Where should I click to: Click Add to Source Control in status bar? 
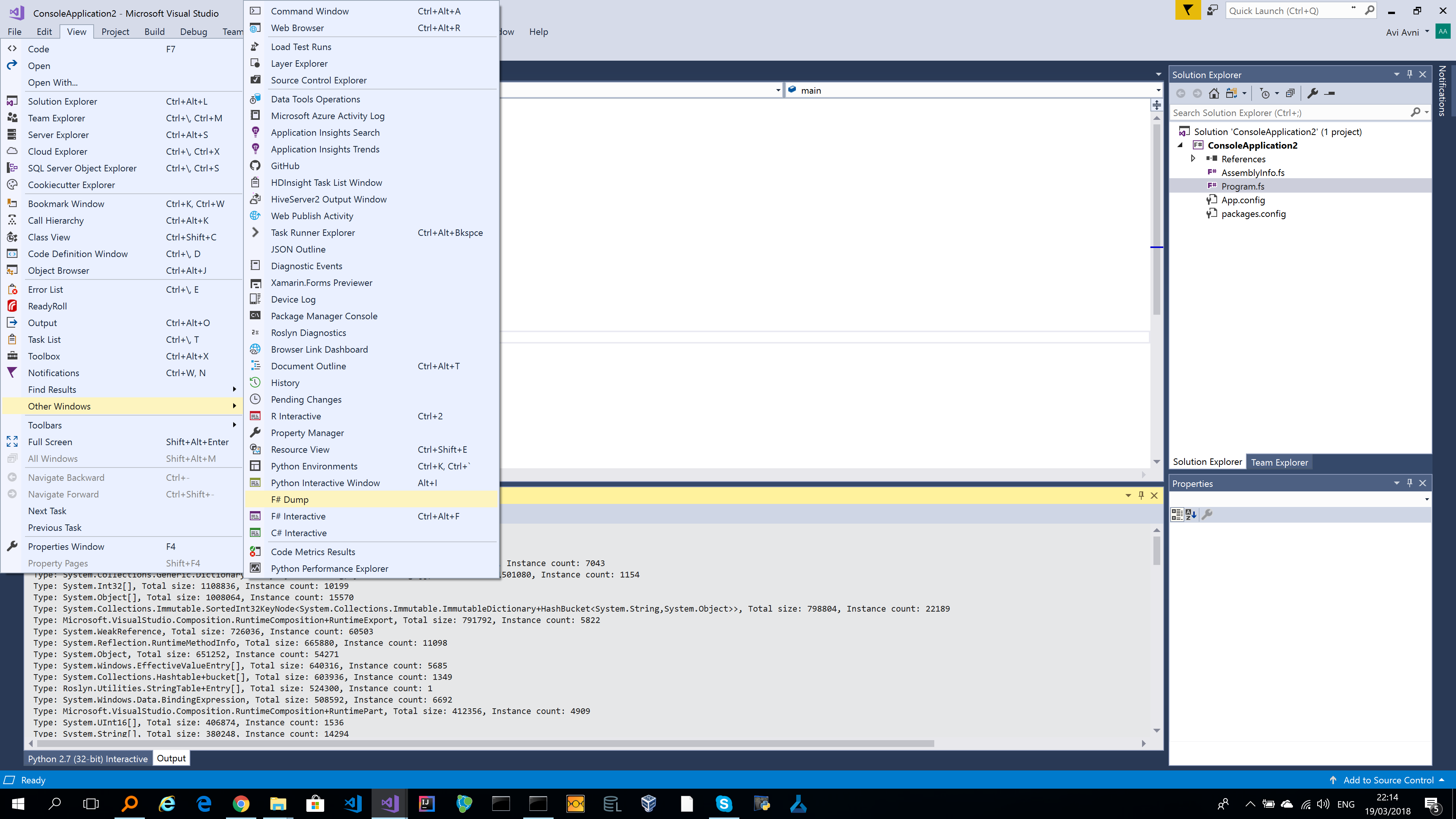tap(1388, 780)
